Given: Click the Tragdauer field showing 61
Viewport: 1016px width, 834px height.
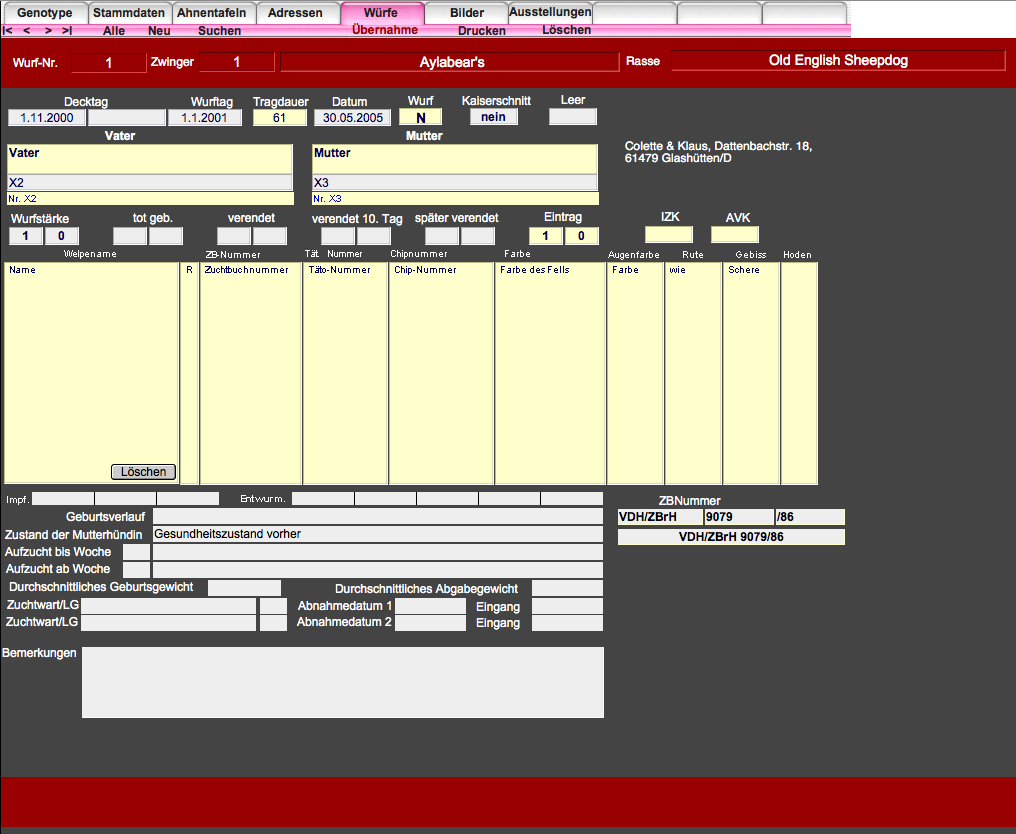Looking at the screenshot, I should coord(279,118).
